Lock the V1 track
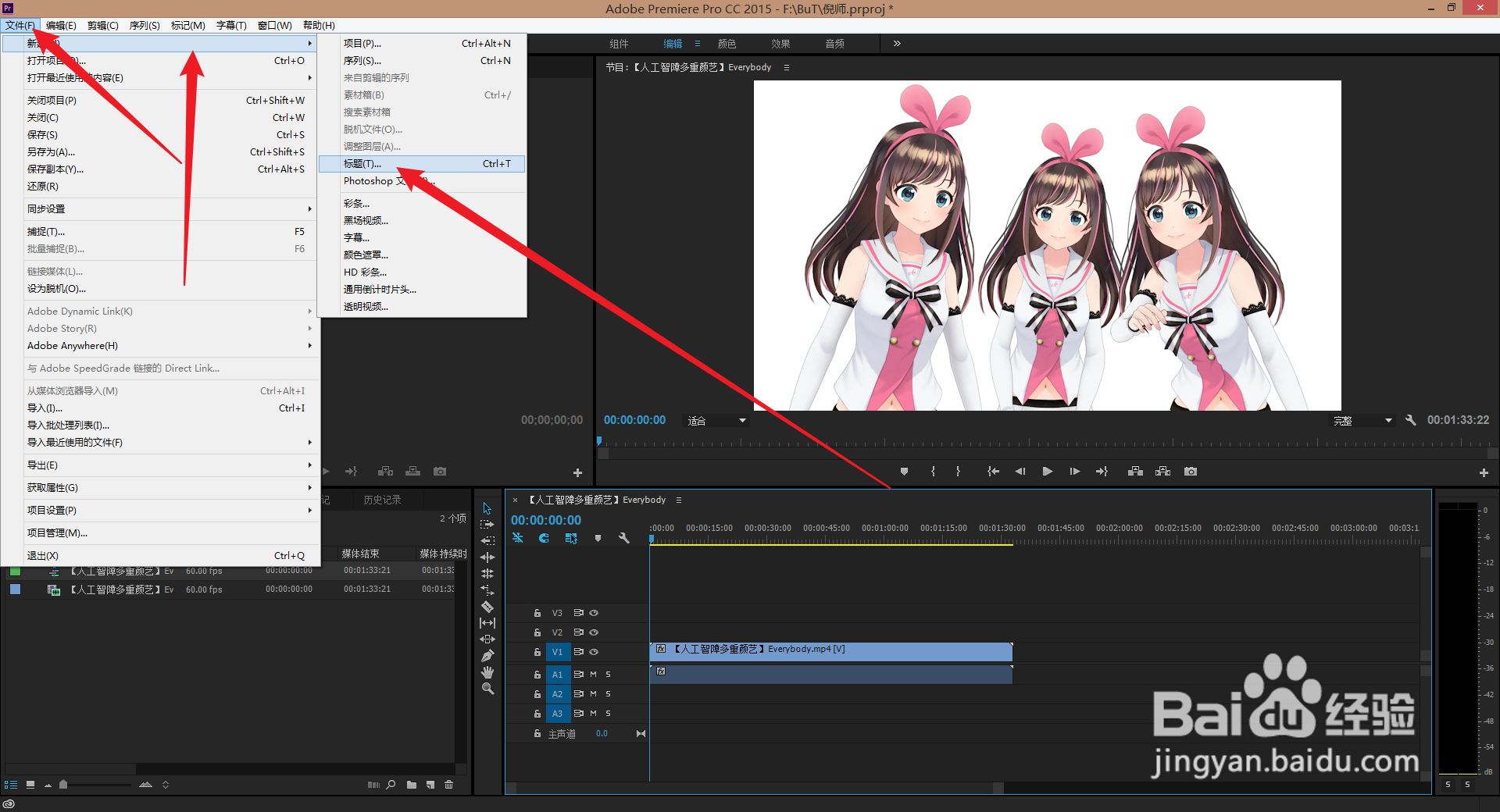 (x=537, y=652)
